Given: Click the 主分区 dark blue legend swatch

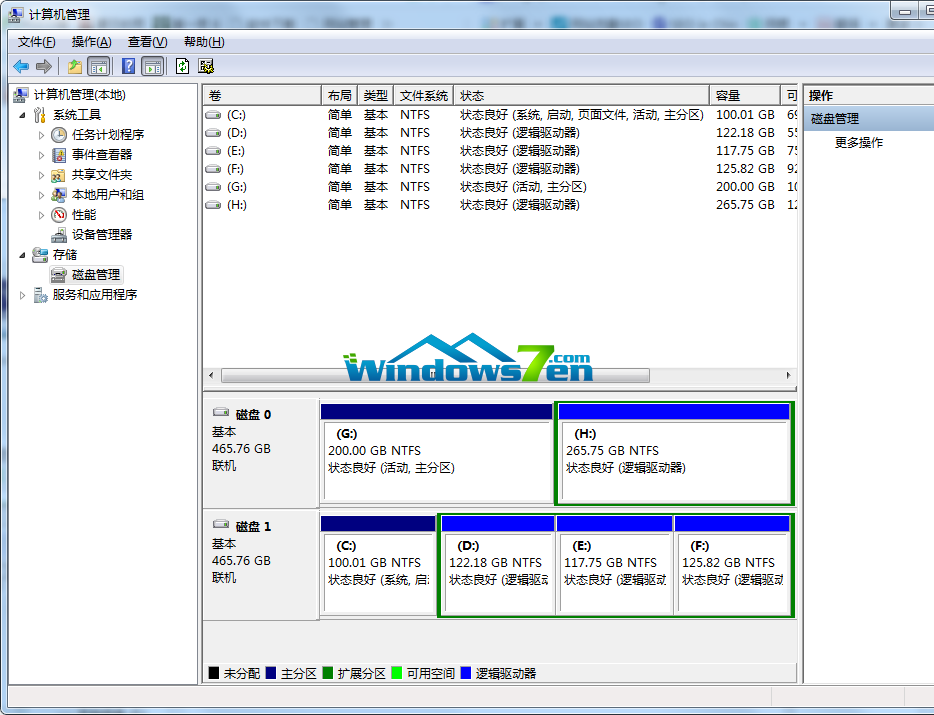Looking at the screenshot, I should (x=271, y=673).
